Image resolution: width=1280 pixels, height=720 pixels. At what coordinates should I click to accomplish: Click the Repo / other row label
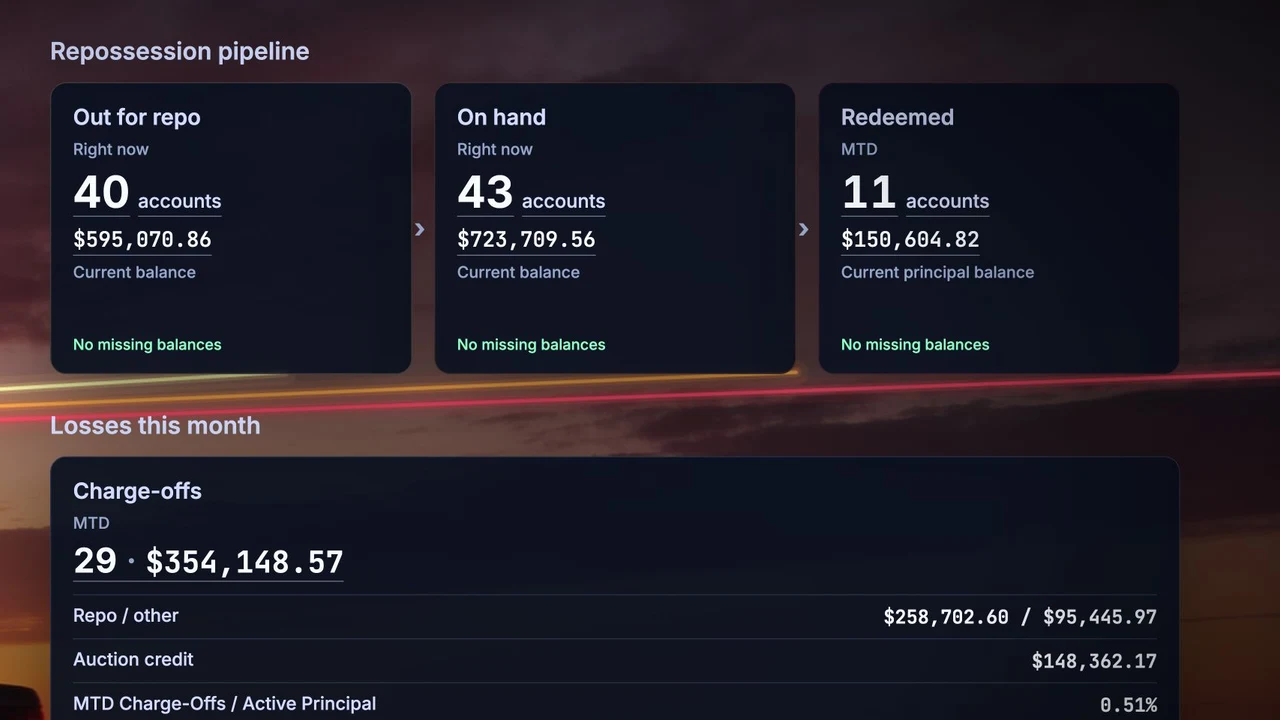[126, 616]
